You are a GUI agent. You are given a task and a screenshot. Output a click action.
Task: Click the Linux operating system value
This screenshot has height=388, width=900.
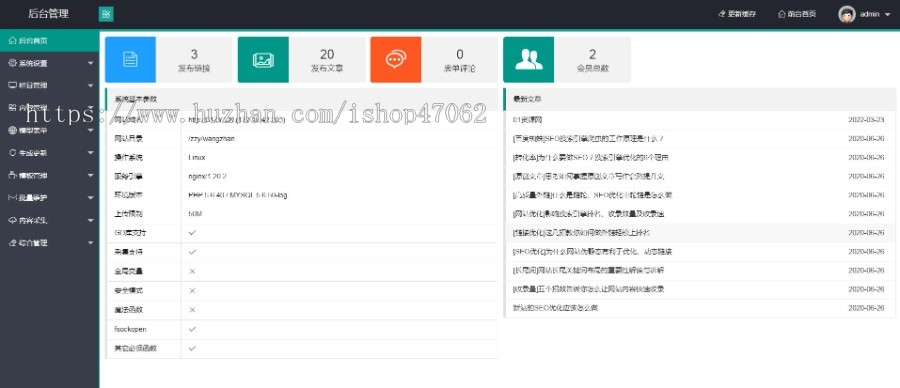pos(196,157)
